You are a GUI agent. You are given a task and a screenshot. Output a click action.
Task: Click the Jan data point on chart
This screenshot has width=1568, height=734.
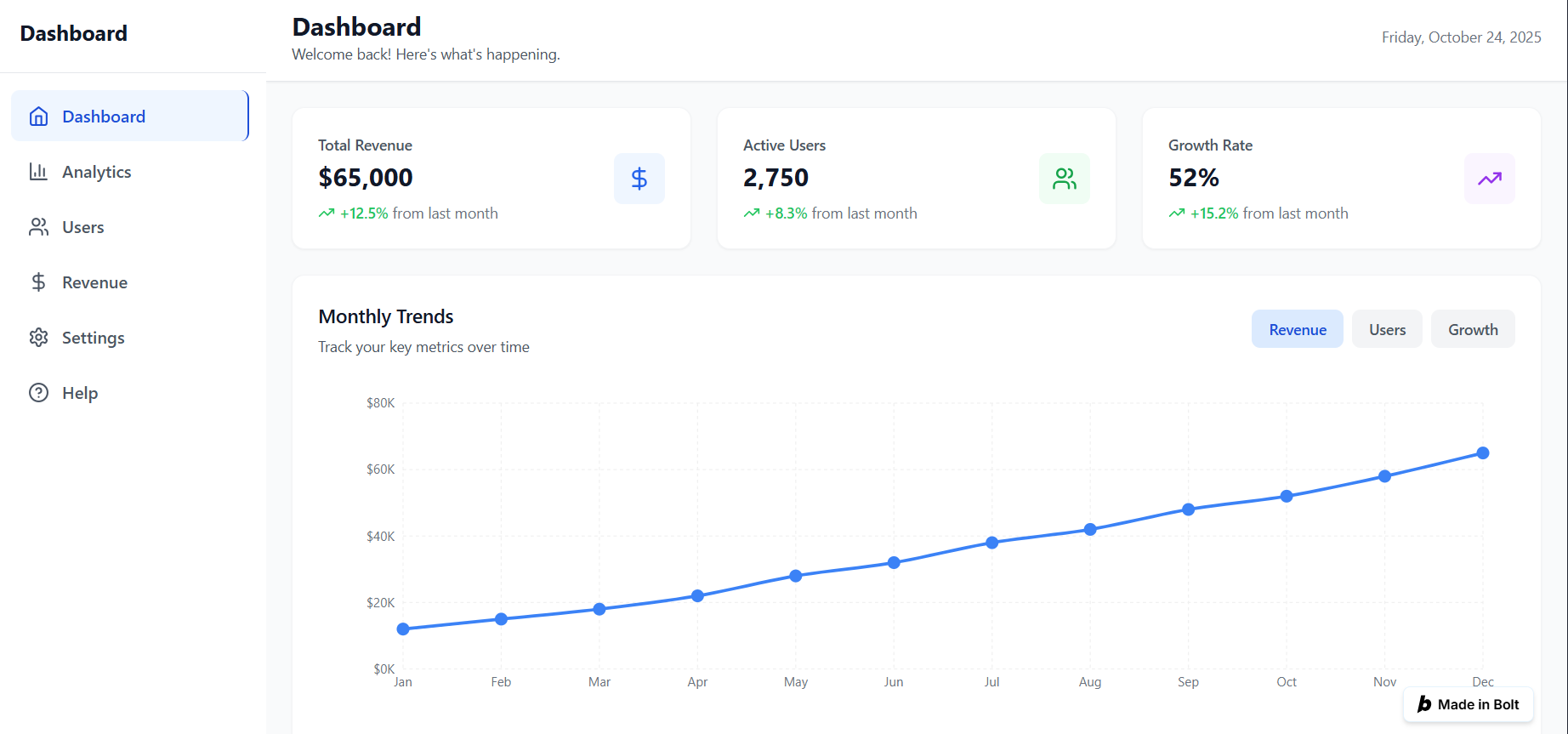(x=403, y=629)
